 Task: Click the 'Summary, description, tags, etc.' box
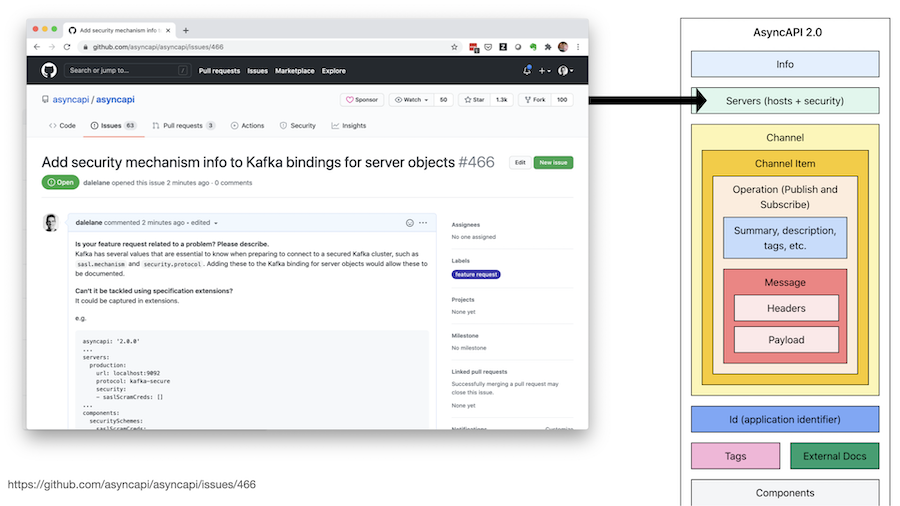click(785, 238)
